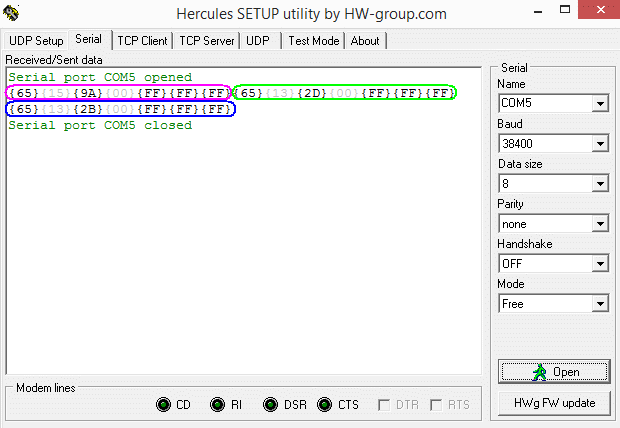Click the RI modem line indicator
The width and height of the screenshot is (620, 428).
coord(217,405)
